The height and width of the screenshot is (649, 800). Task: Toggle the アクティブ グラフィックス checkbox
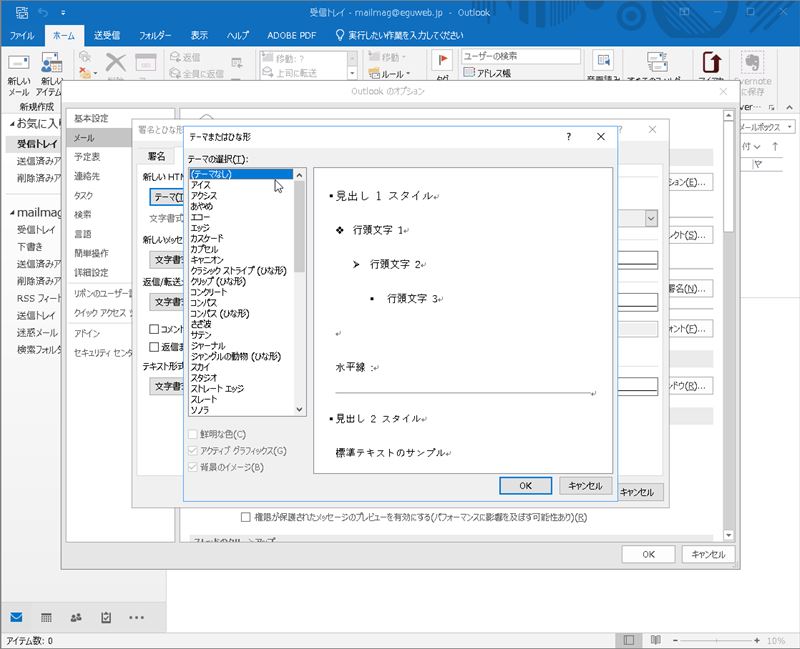(194, 450)
